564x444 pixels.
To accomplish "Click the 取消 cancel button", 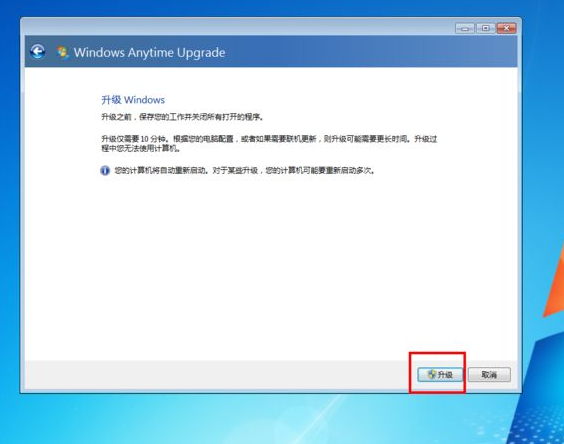I will [x=489, y=375].
